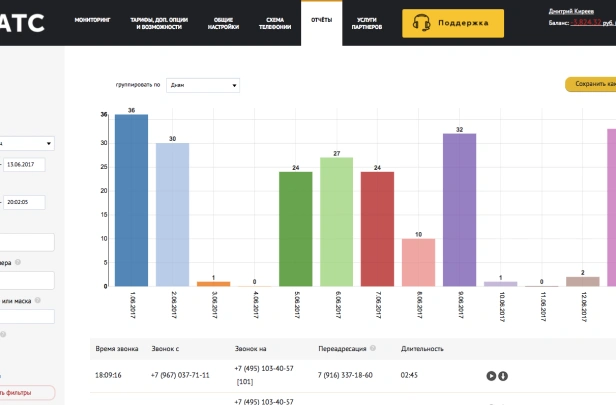This screenshot has height=405, width=616.
Task: Play the 18:09:16 call recording
Action: [491, 376]
